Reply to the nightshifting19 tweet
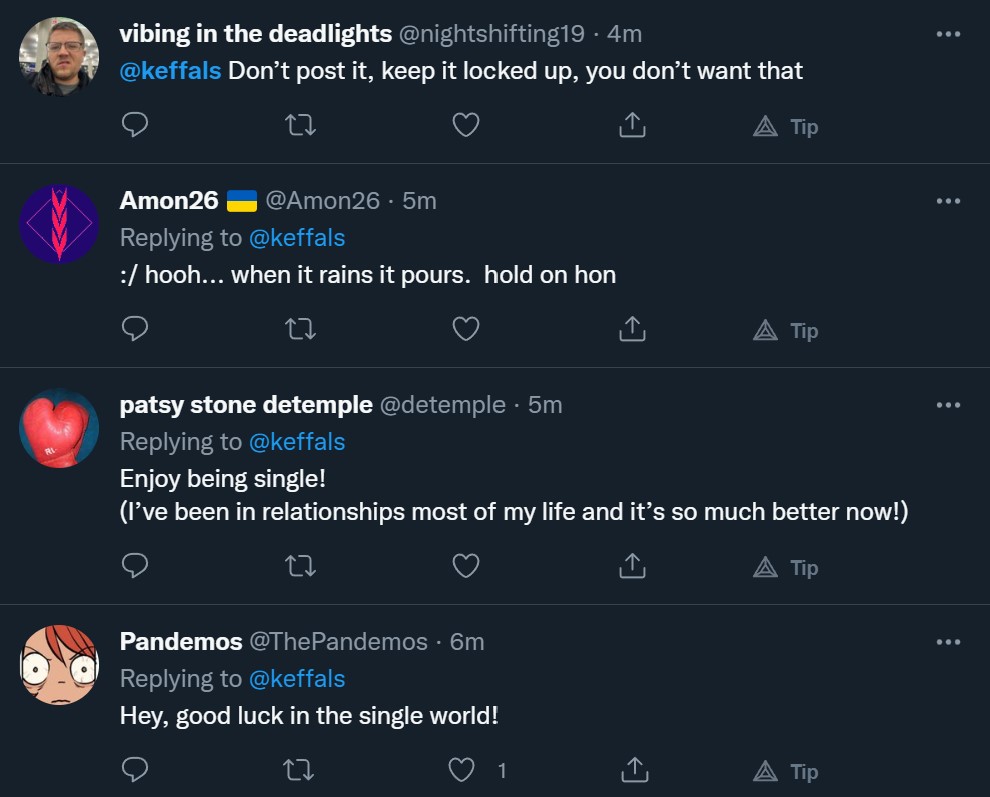This screenshot has height=797, width=990. (x=135, y=126)
